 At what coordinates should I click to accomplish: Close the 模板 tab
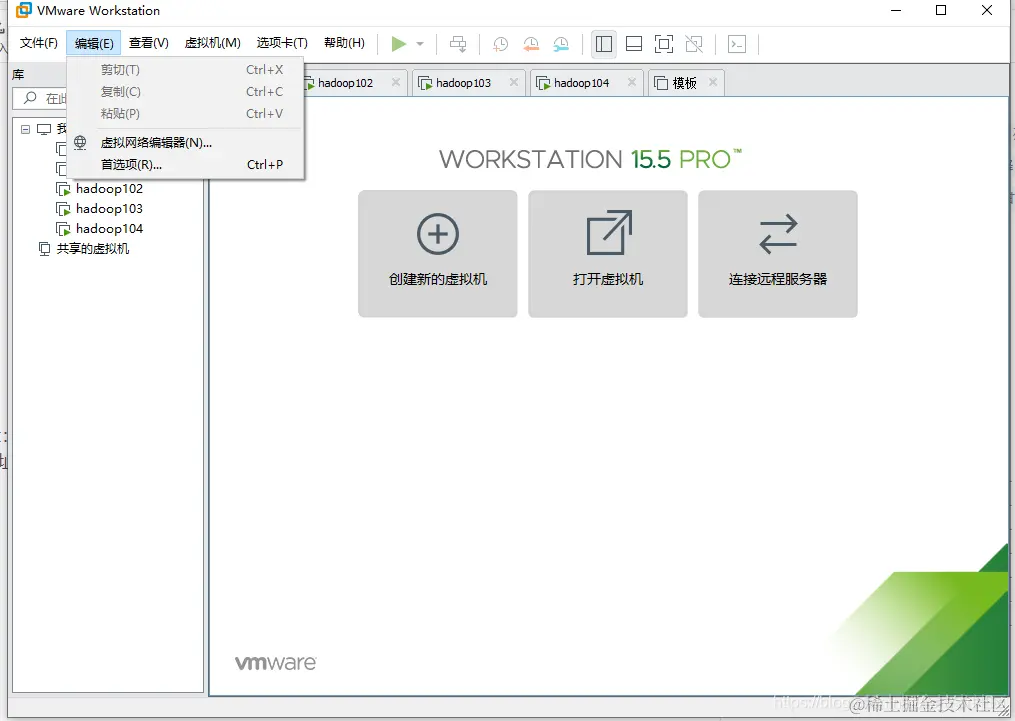pos(713,82)
